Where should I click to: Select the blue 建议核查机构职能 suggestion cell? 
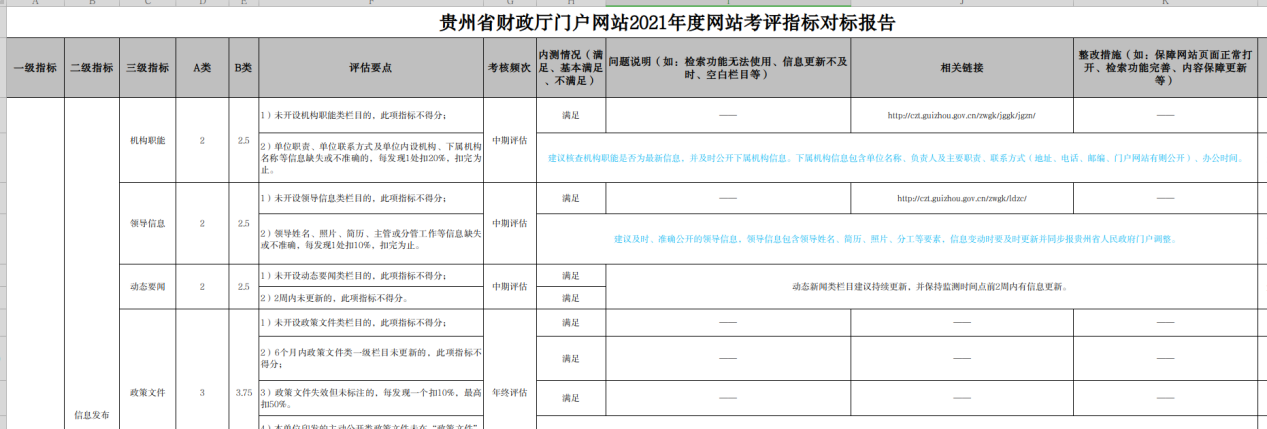pos(901,158)
